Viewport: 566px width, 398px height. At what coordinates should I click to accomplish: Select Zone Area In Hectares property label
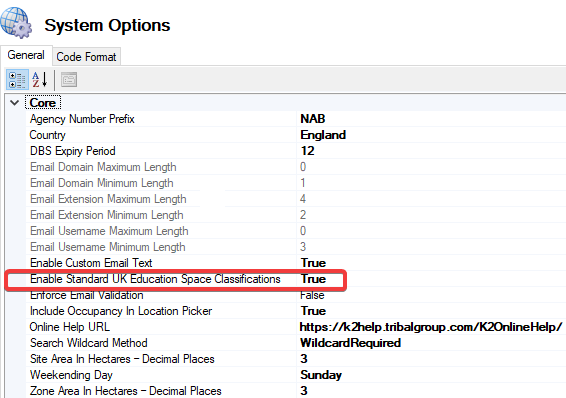pyautogui.click(x=126, y=391)
